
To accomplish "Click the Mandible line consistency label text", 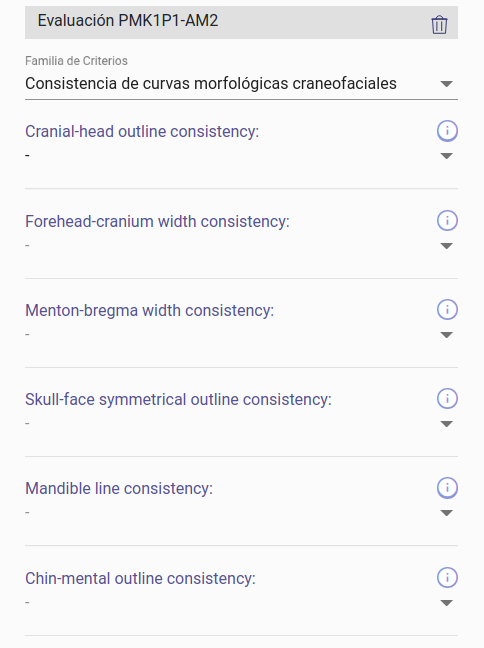I will click(x=119, y=488).
